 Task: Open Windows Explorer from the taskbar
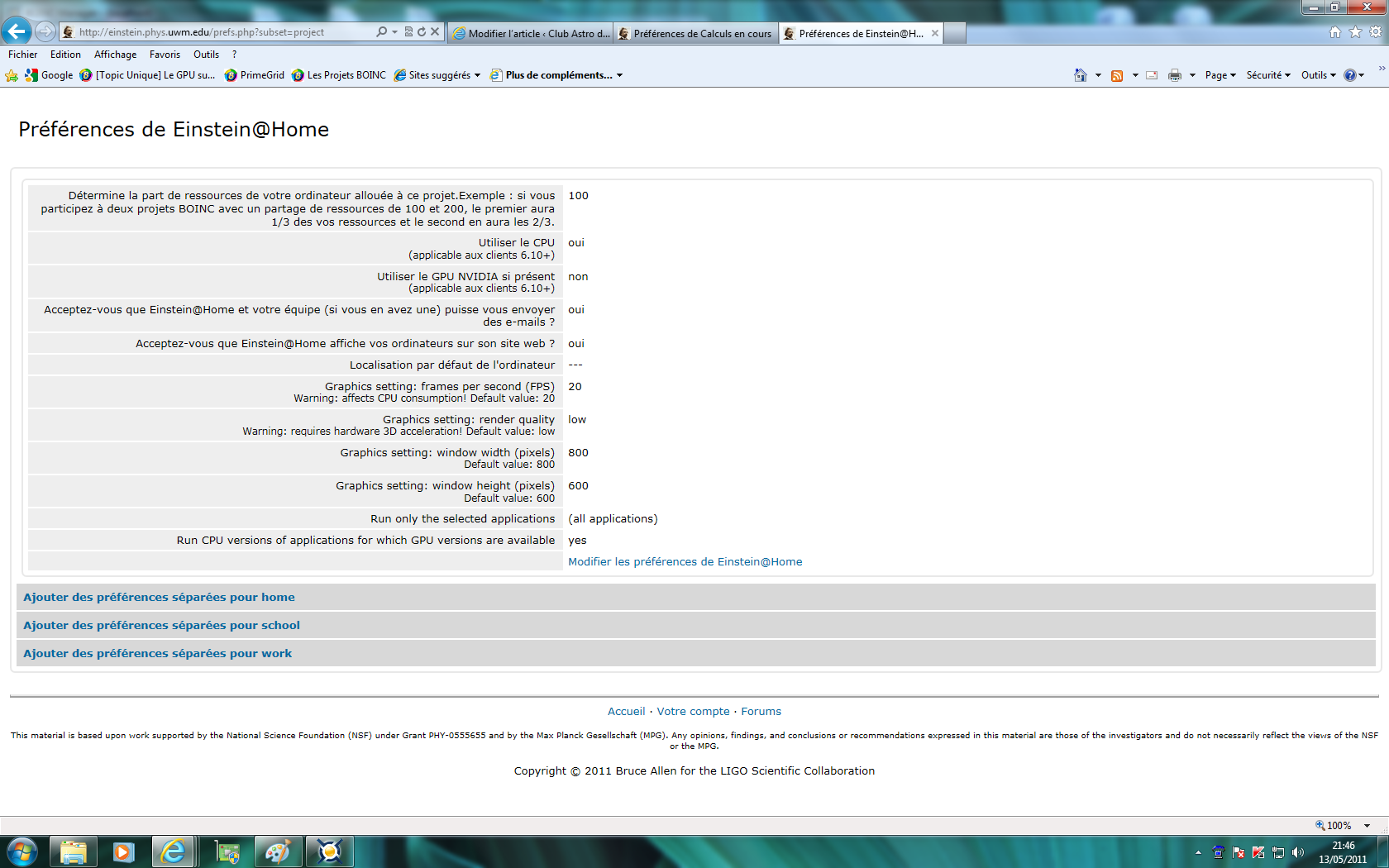pyautogui.click(x=74, y=851)
